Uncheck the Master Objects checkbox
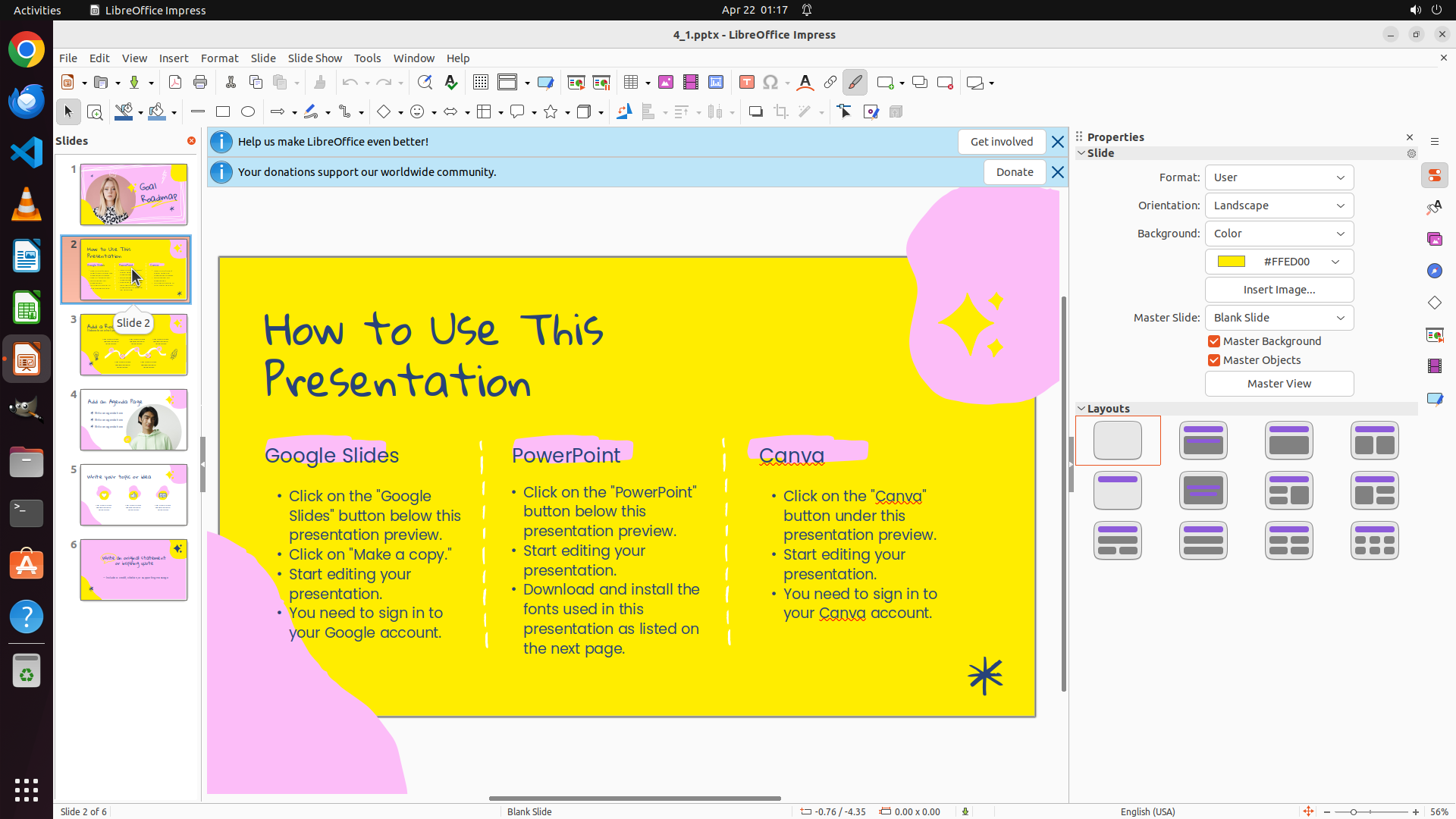Screen dimensions: 1456x819 (1214, 361)
